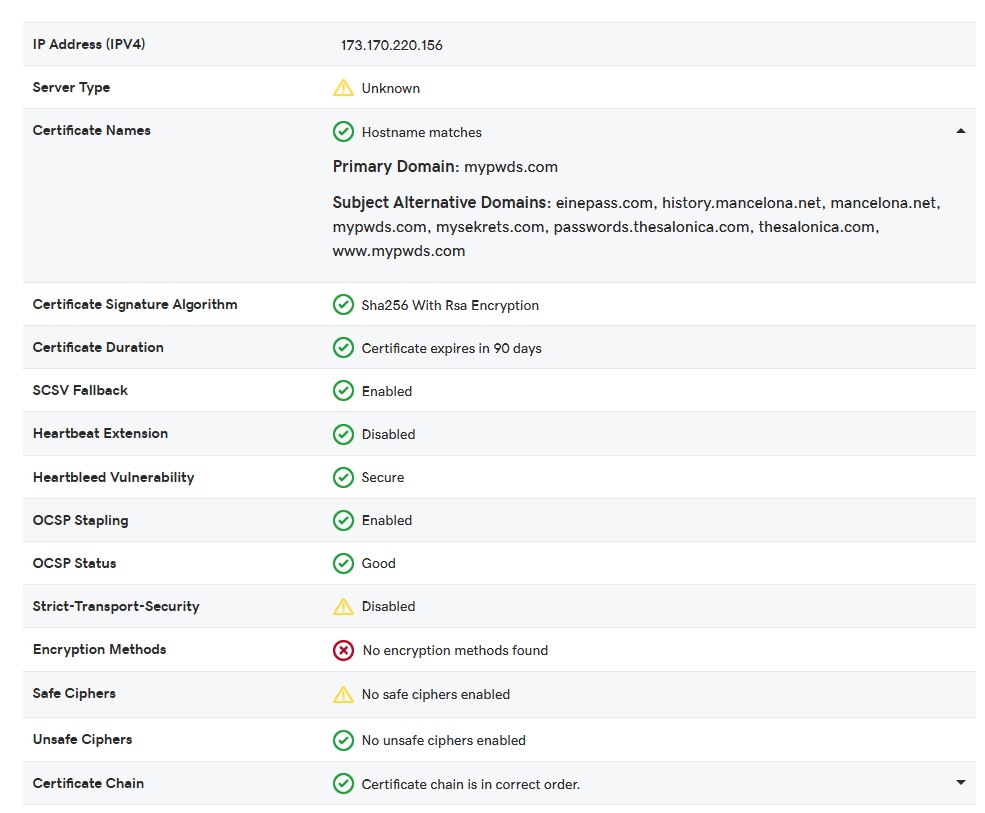Click the Heartbeat Extension label
Image resolution: width=985 pixels, height=813 pixels.
click(101, 433)
